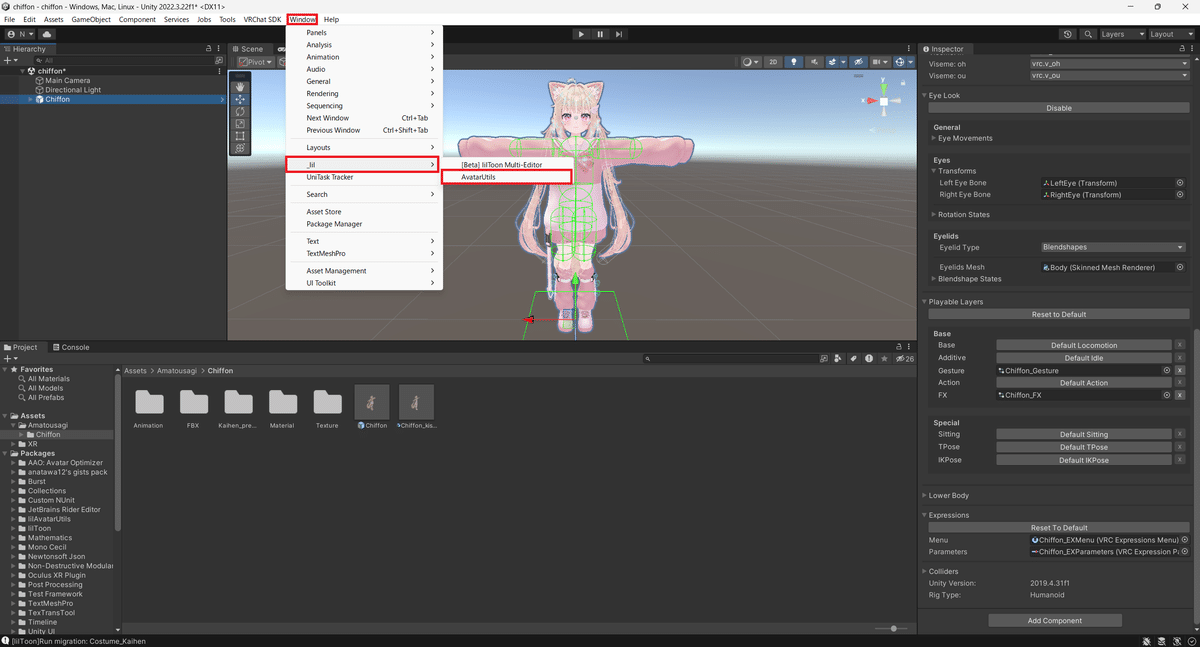Open the global search magnifier
Viewport: 1200px width, 647px height.
(x=1087, y=34)
